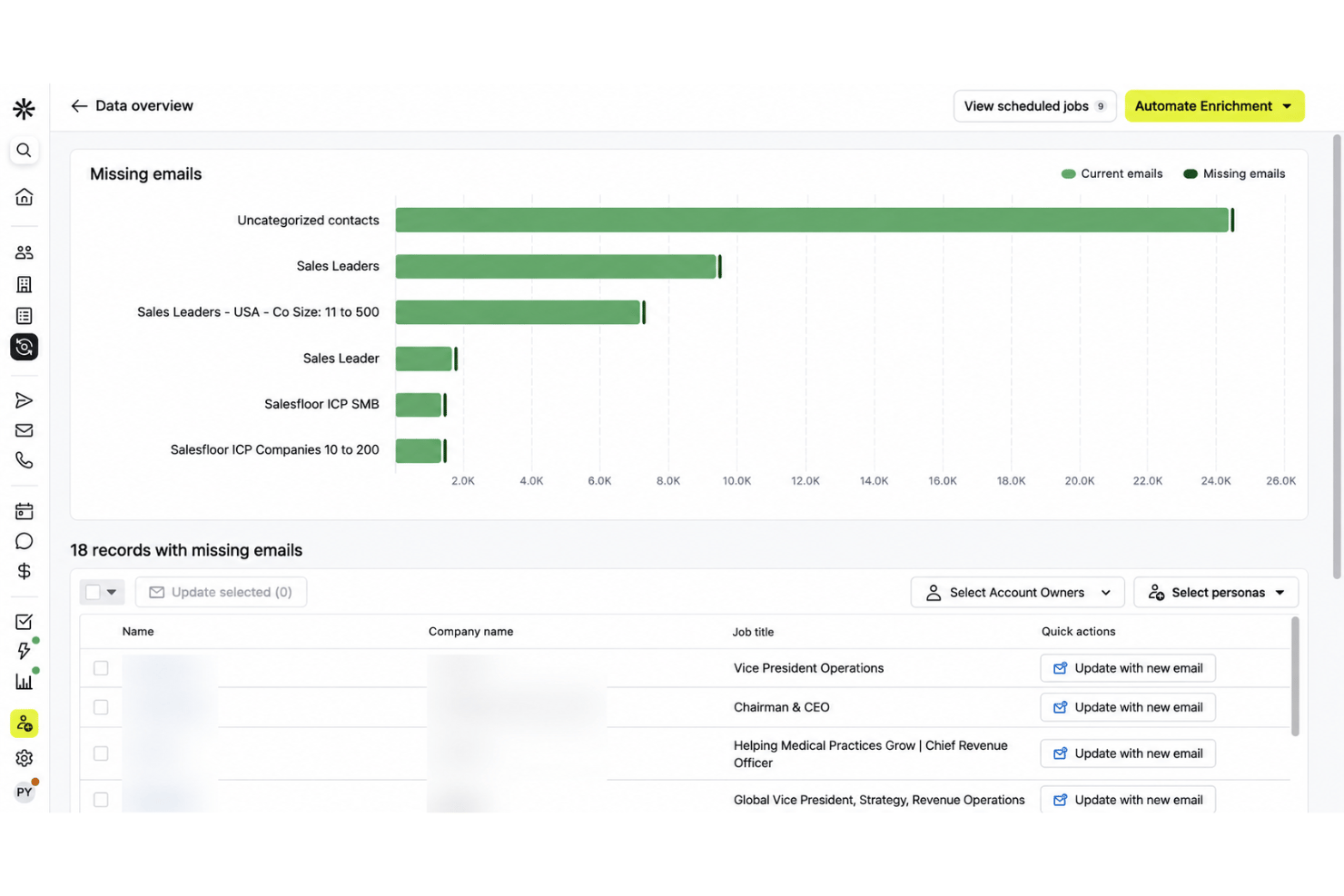
Task: Click the "Salesfloor ICP SMB" chart label
Action: point(321,404)
